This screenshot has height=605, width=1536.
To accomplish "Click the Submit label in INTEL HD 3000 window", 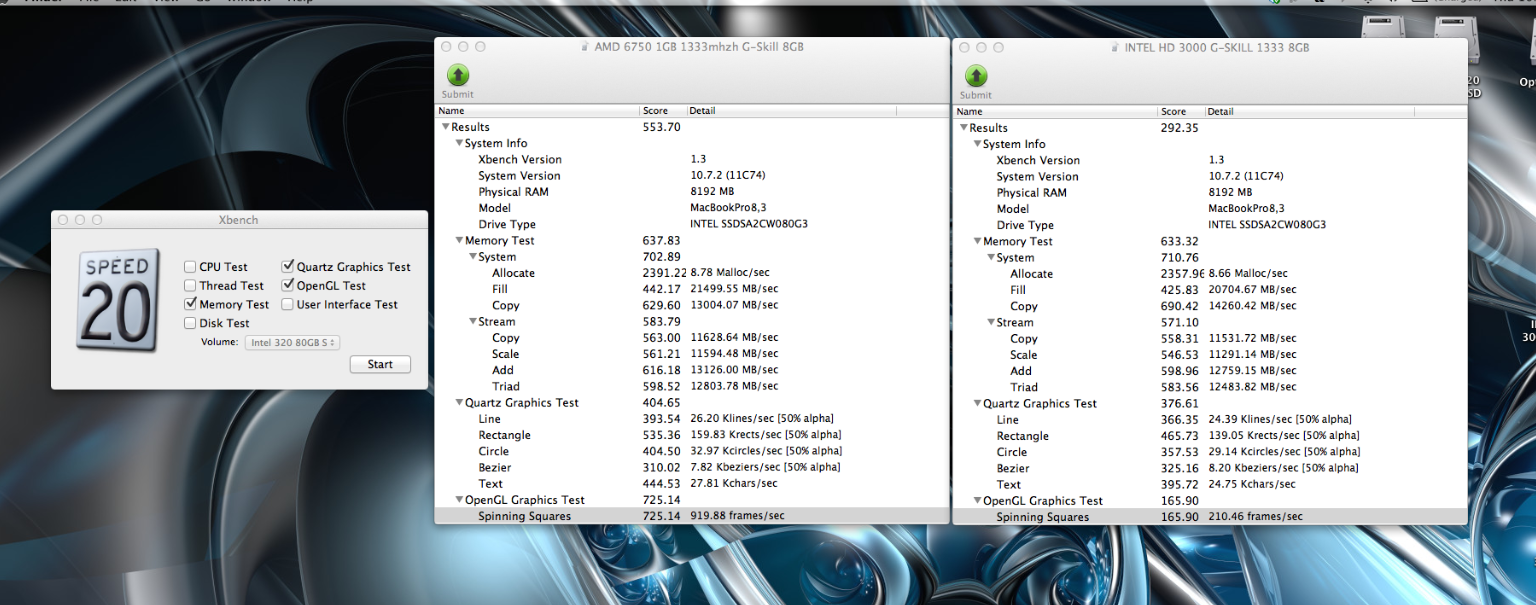I will point(976,95).
